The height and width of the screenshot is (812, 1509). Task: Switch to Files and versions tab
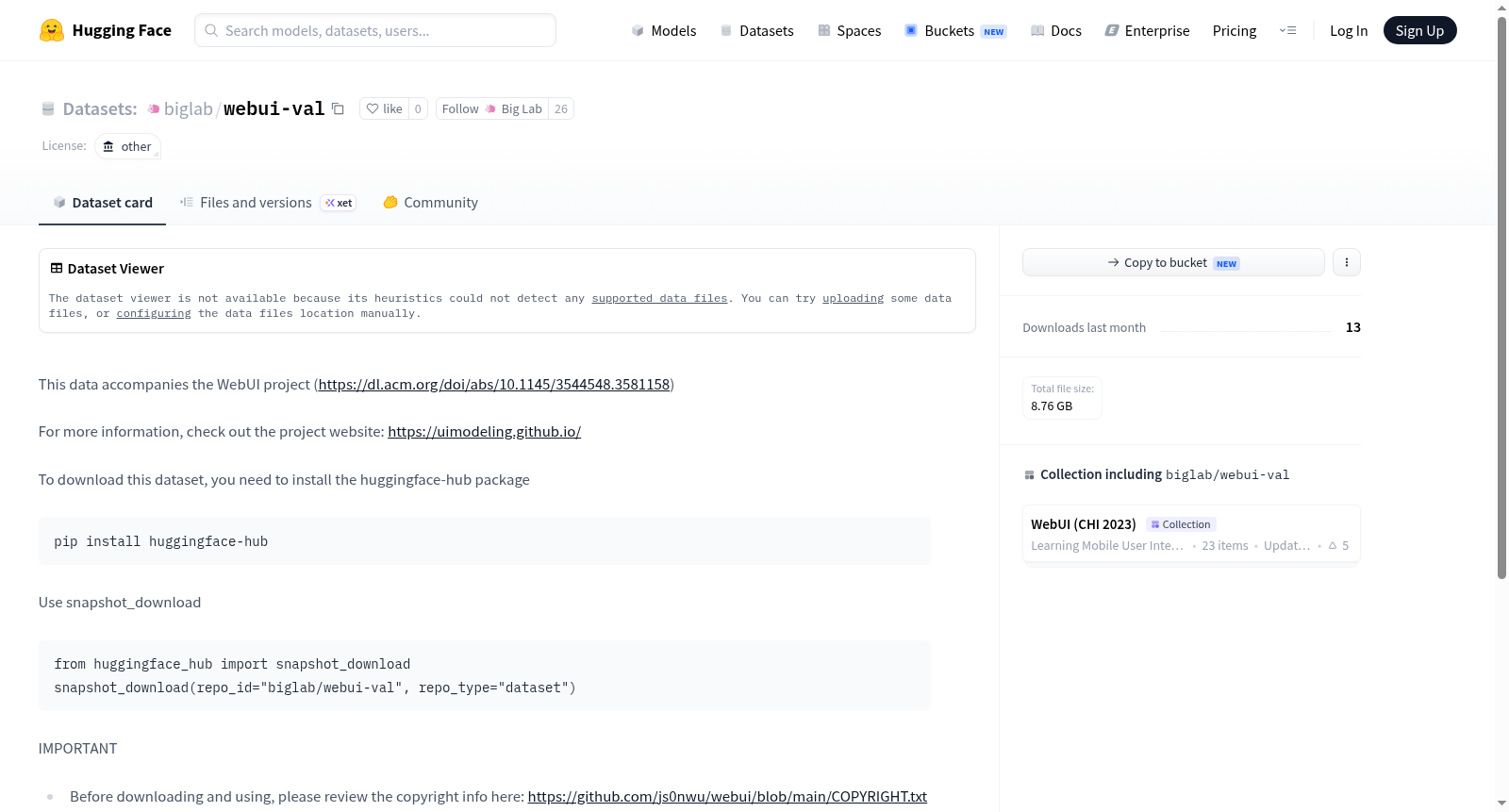pyautogui.click(x=268, y=202)
